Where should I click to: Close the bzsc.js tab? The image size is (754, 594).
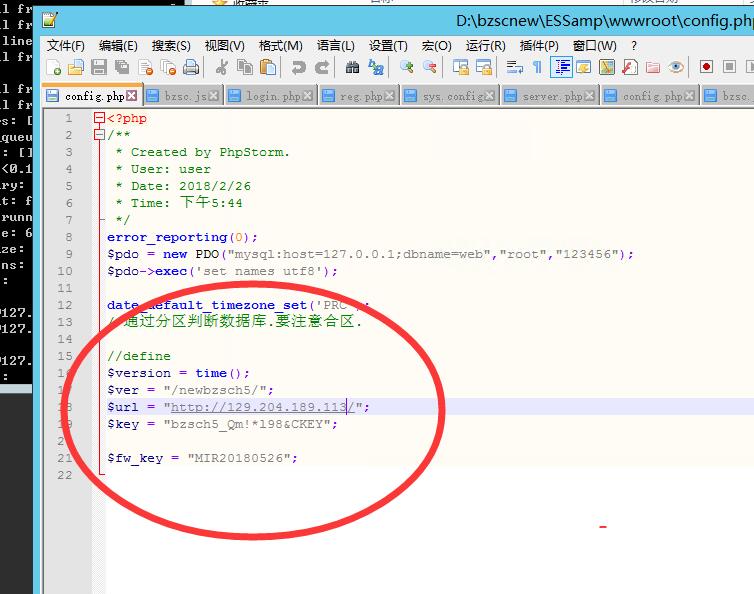[x=214, y=96]
